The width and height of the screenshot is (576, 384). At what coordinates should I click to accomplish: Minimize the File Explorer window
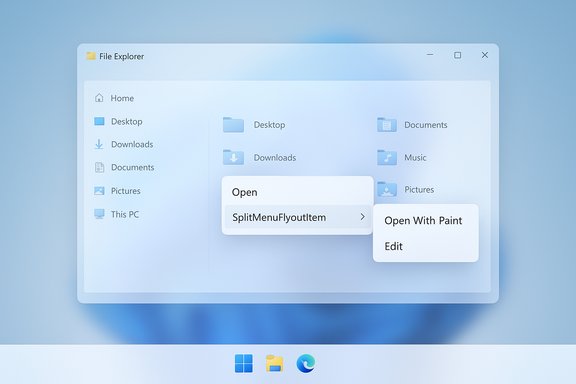coord(430,55)
